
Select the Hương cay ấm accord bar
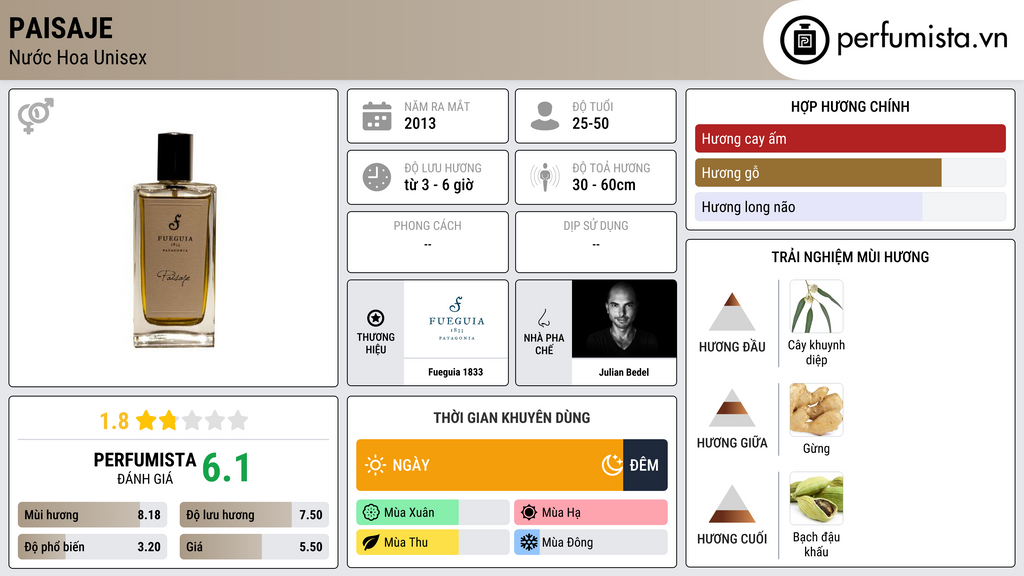click(850, 138)
